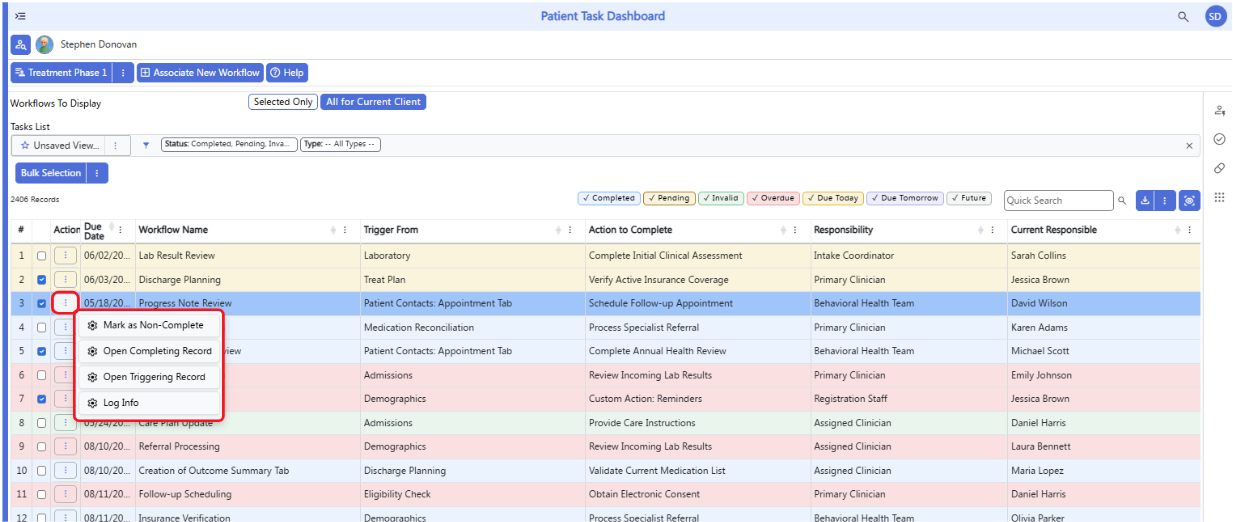
Task: Click the eye view icon button
Action: [x=1189, y=200]
